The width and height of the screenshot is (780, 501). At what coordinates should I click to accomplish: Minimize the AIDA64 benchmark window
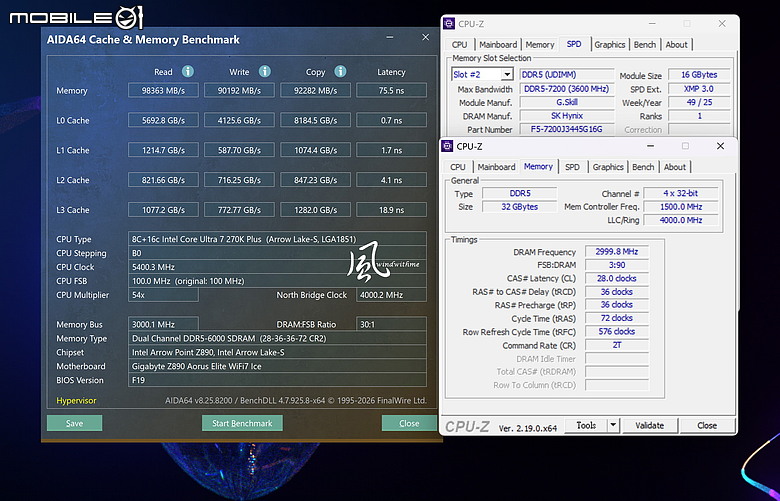[x=390, y=37]
